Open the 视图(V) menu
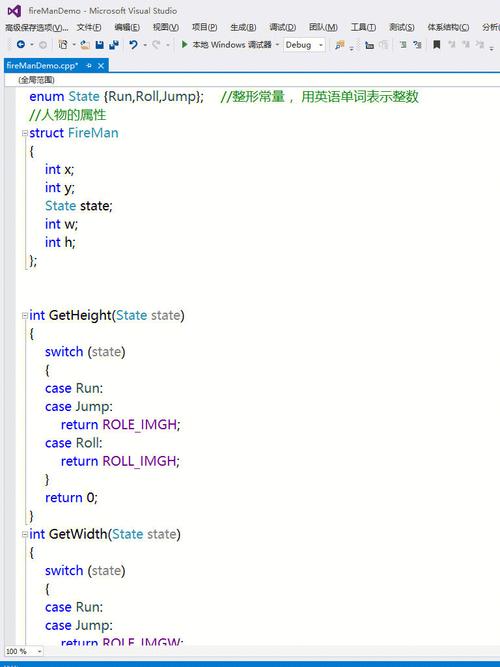This screenshot has height=667, width=500. click(166, 27)
